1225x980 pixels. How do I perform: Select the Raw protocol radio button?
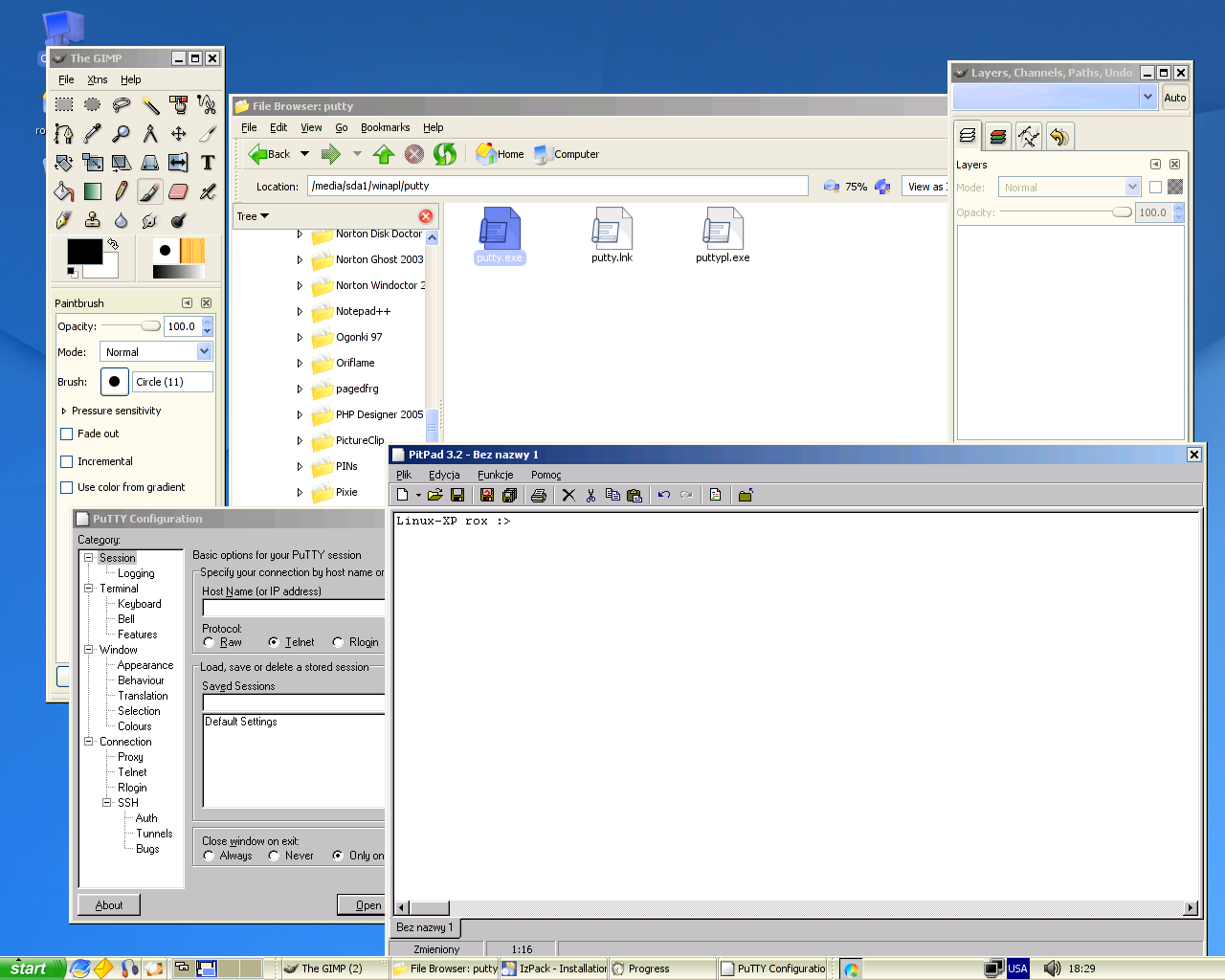209,642
